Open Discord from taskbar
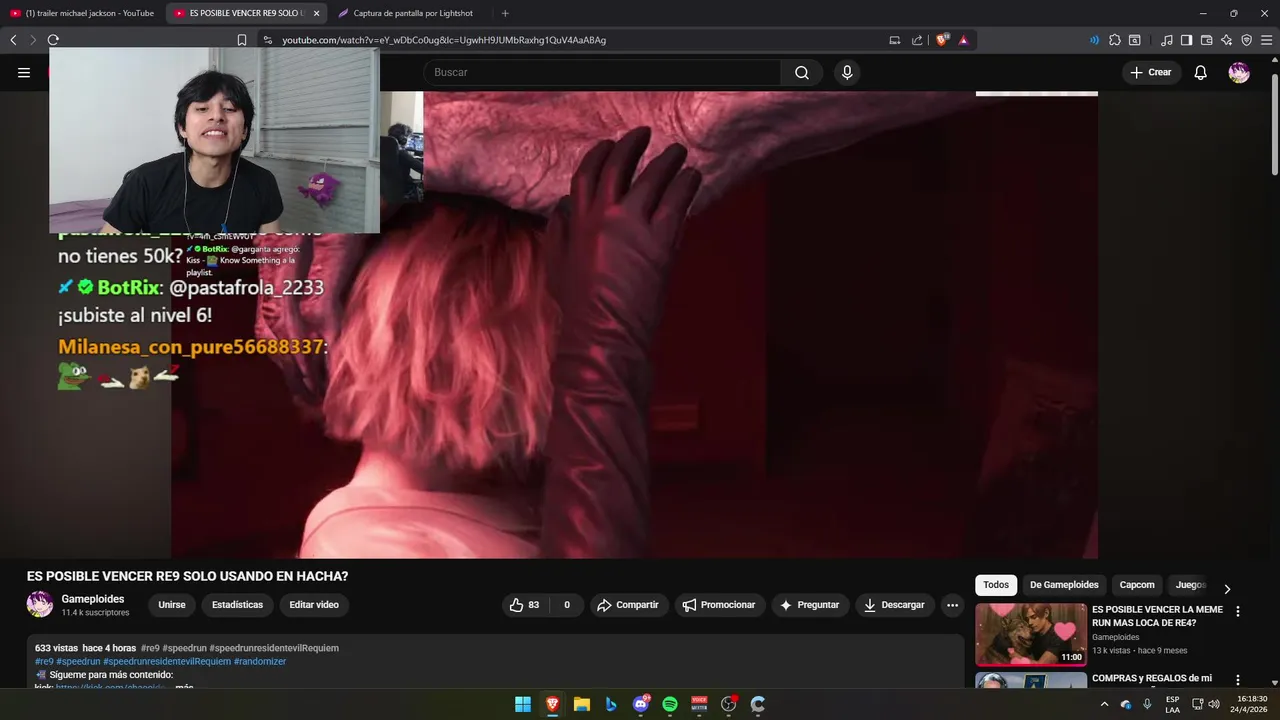Screen dimensions: 1280x720 click(x=641, y=704)
